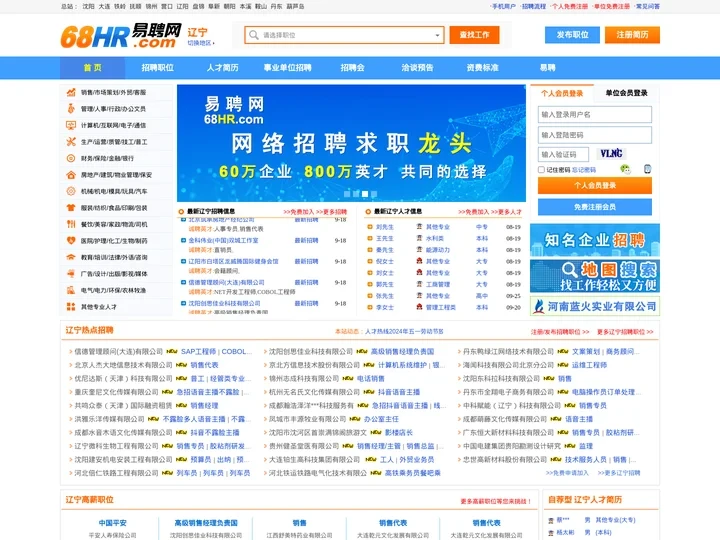The height and width of the screenshot is (540, 720).
Task: Click the advertising/design category icon
Action: (x=71, y=274)
